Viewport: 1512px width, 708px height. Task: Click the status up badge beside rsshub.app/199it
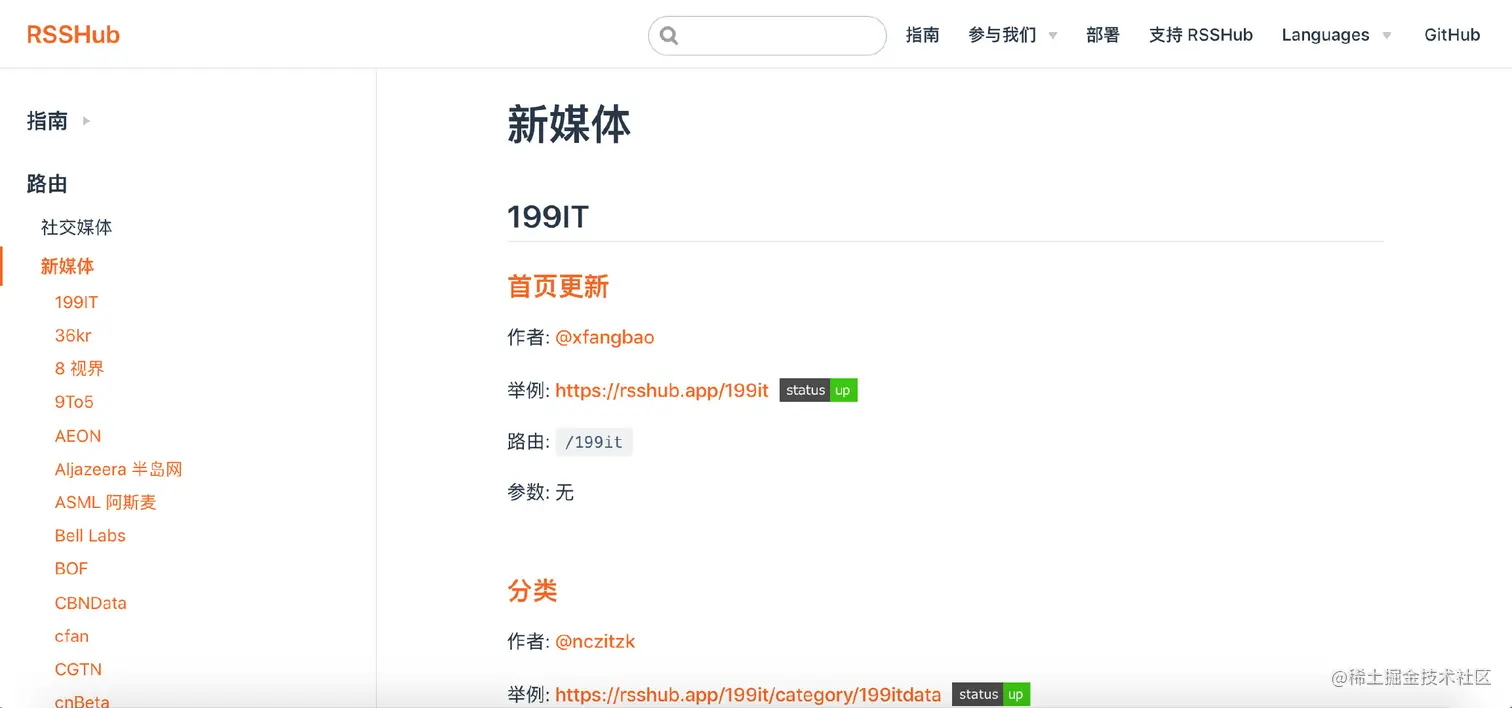pos(818,390)
